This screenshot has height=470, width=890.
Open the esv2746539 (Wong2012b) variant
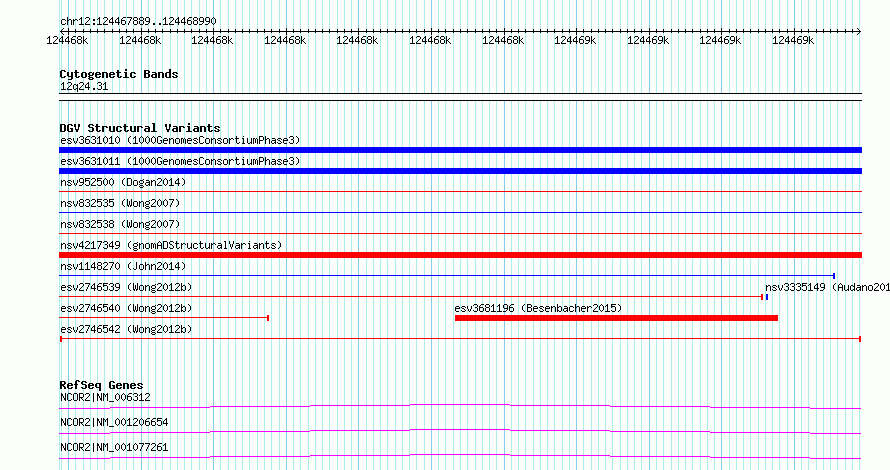tap(126, 287)
